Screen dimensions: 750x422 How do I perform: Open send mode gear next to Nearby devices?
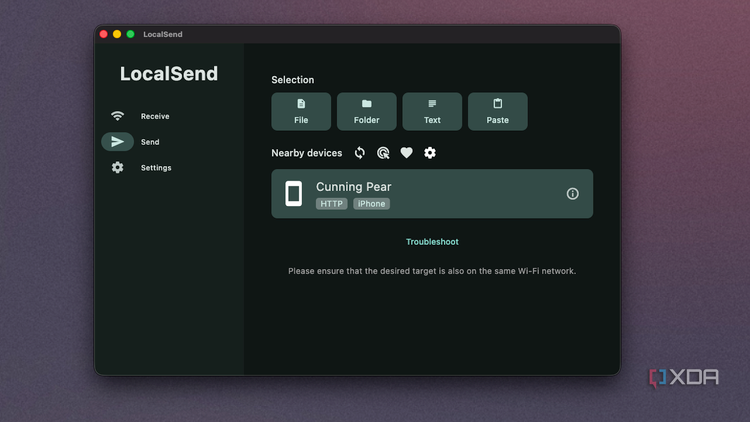click(x=430, y=153)
